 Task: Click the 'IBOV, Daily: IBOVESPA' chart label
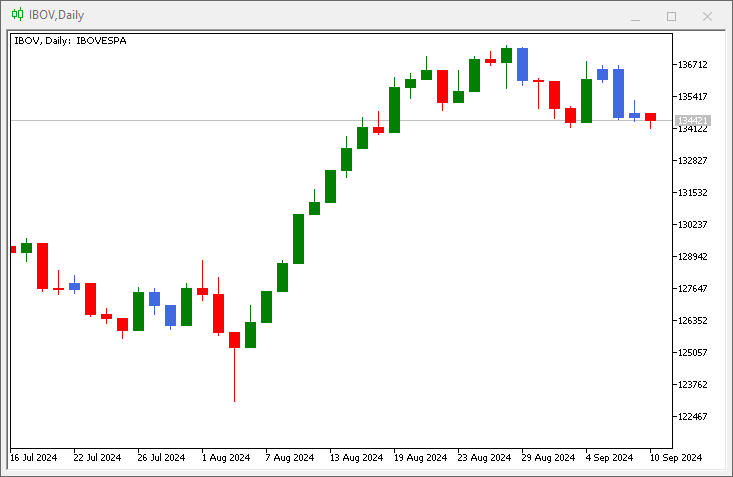pos(70,41)
